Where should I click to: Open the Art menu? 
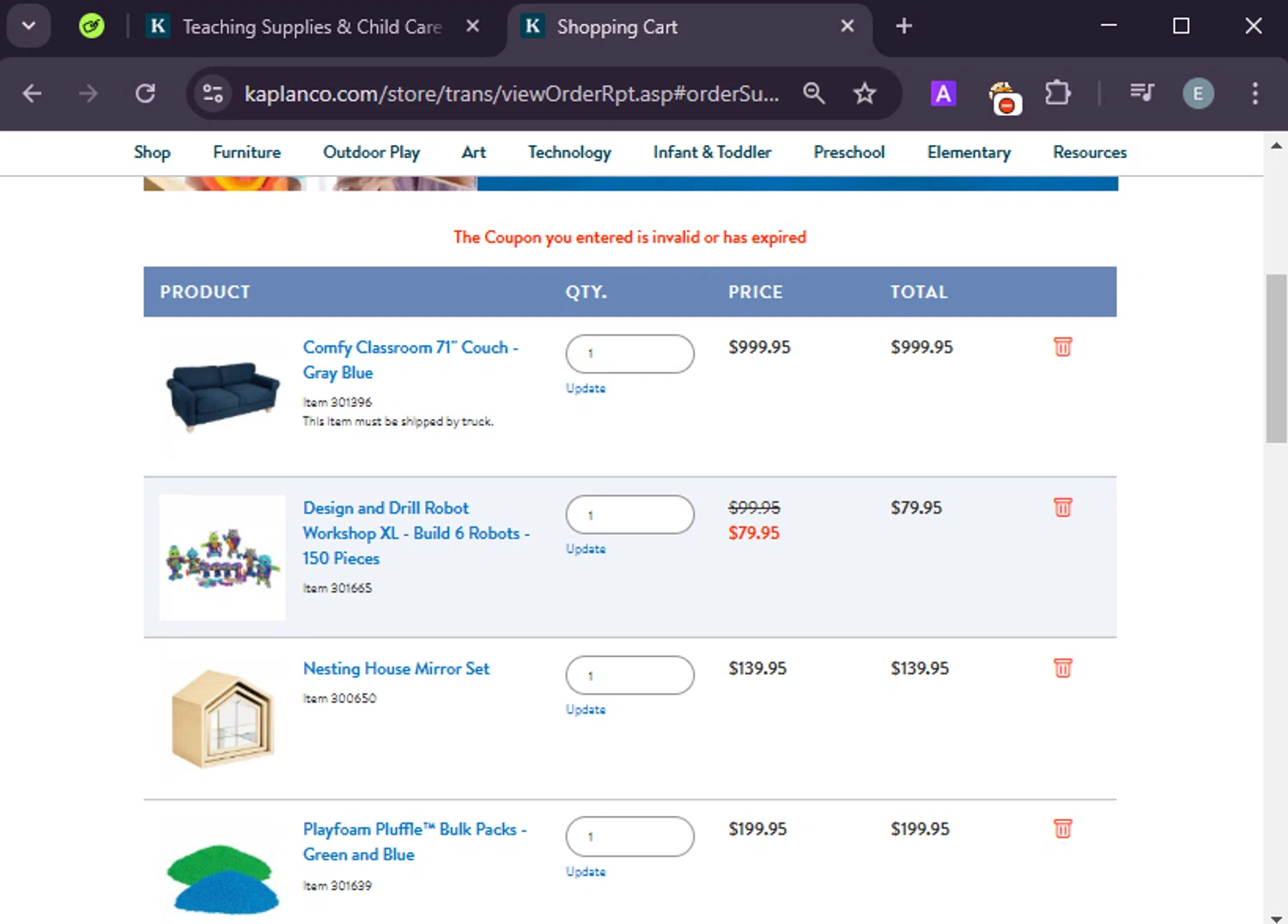[473, 152]
